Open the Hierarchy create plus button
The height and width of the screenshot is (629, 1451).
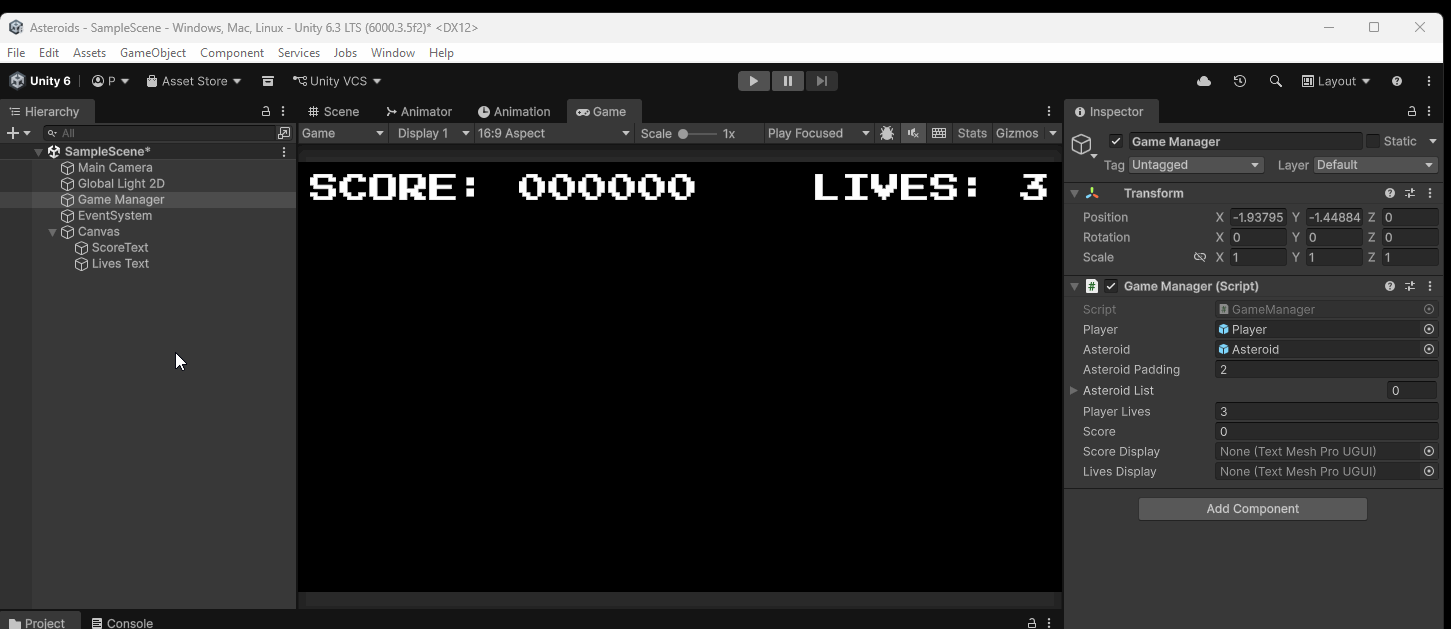18,133
